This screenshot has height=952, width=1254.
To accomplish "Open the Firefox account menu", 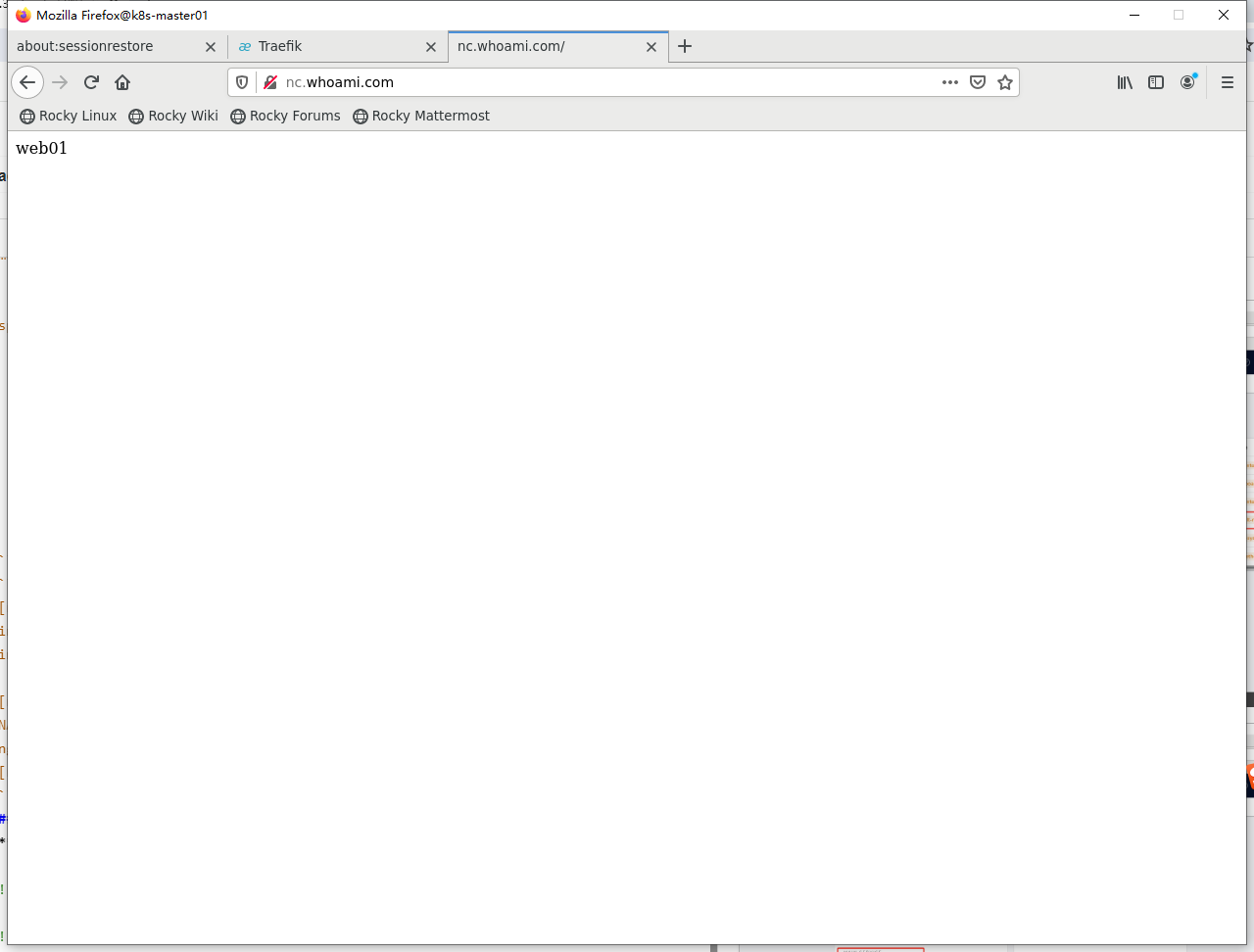I will coord(1188,82).
